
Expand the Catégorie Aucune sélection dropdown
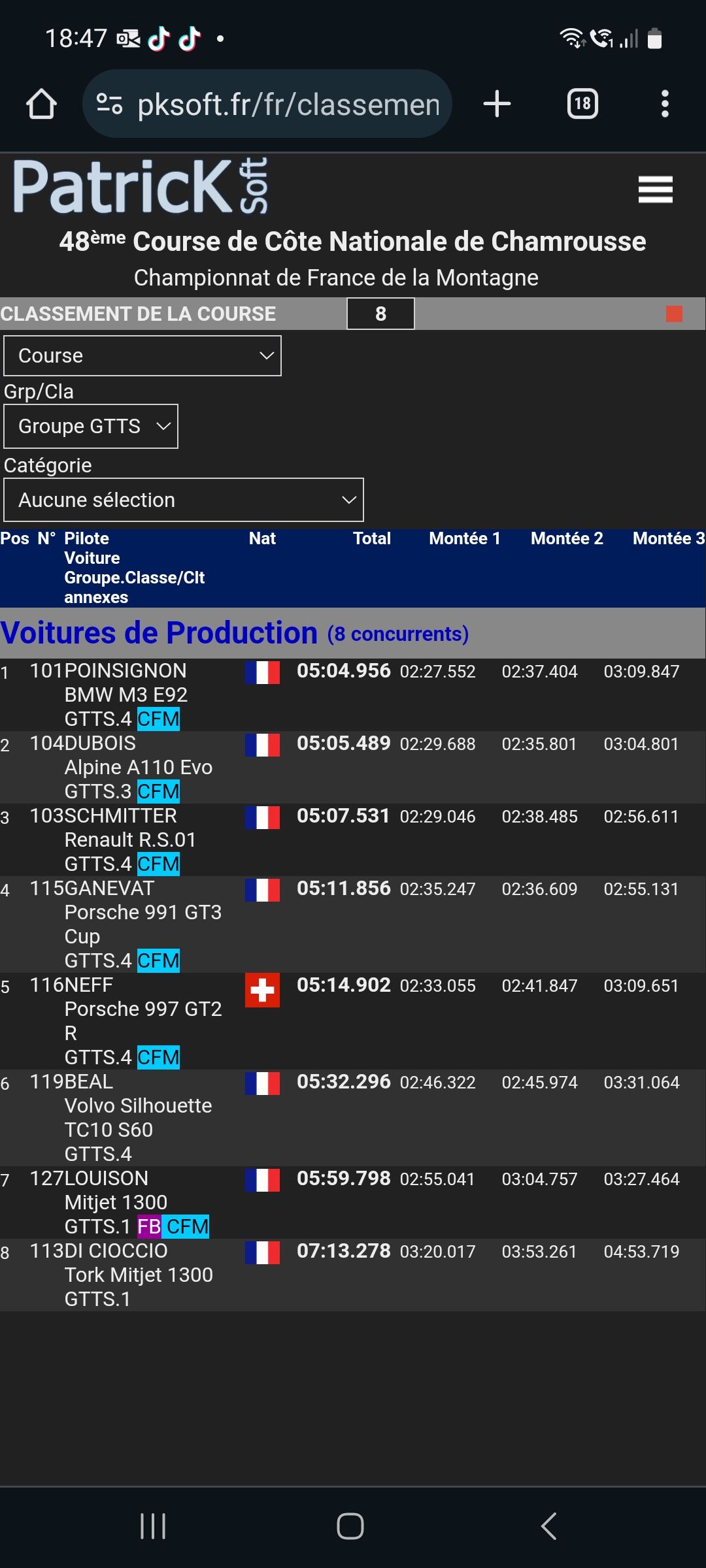tap(184, 500)
